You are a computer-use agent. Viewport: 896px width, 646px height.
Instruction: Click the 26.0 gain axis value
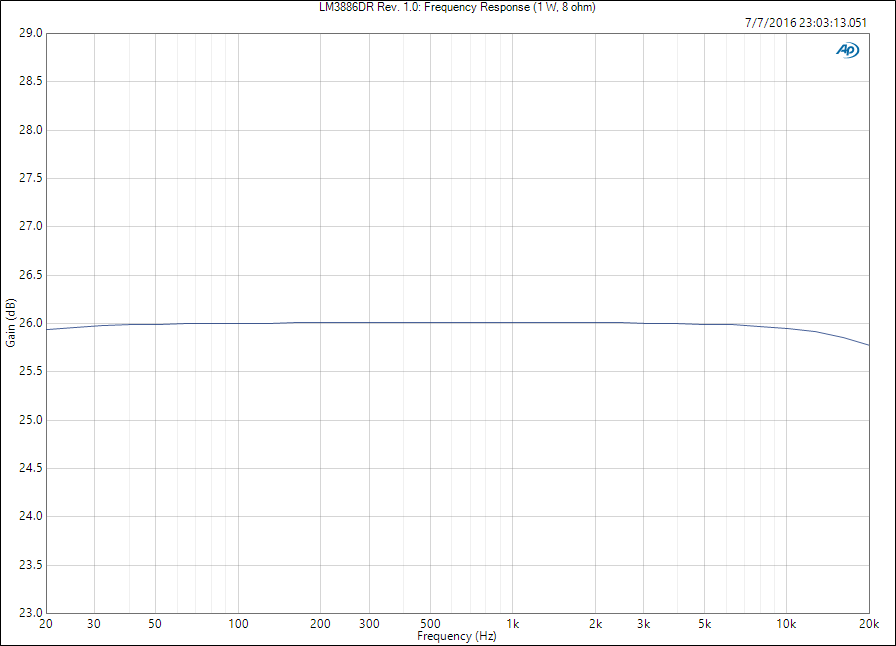[31, 323]
